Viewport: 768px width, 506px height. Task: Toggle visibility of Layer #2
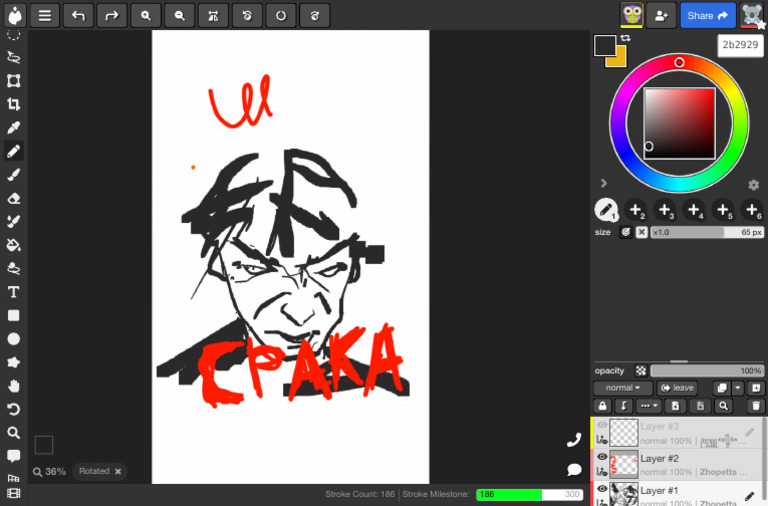pyautogui.click(x=602, y=457)
